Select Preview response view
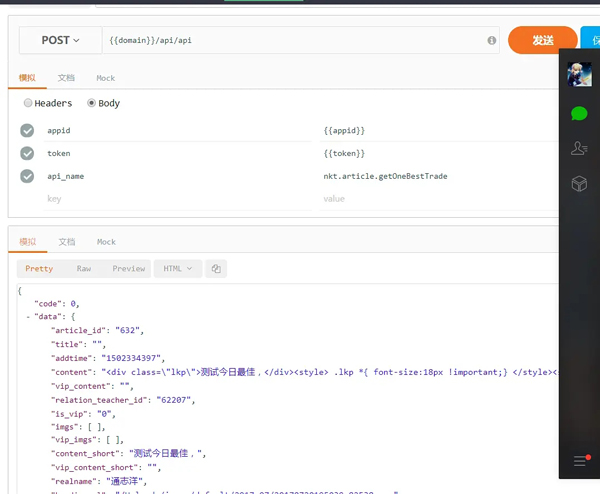The image size is (600, 494). tap(129, 269)
